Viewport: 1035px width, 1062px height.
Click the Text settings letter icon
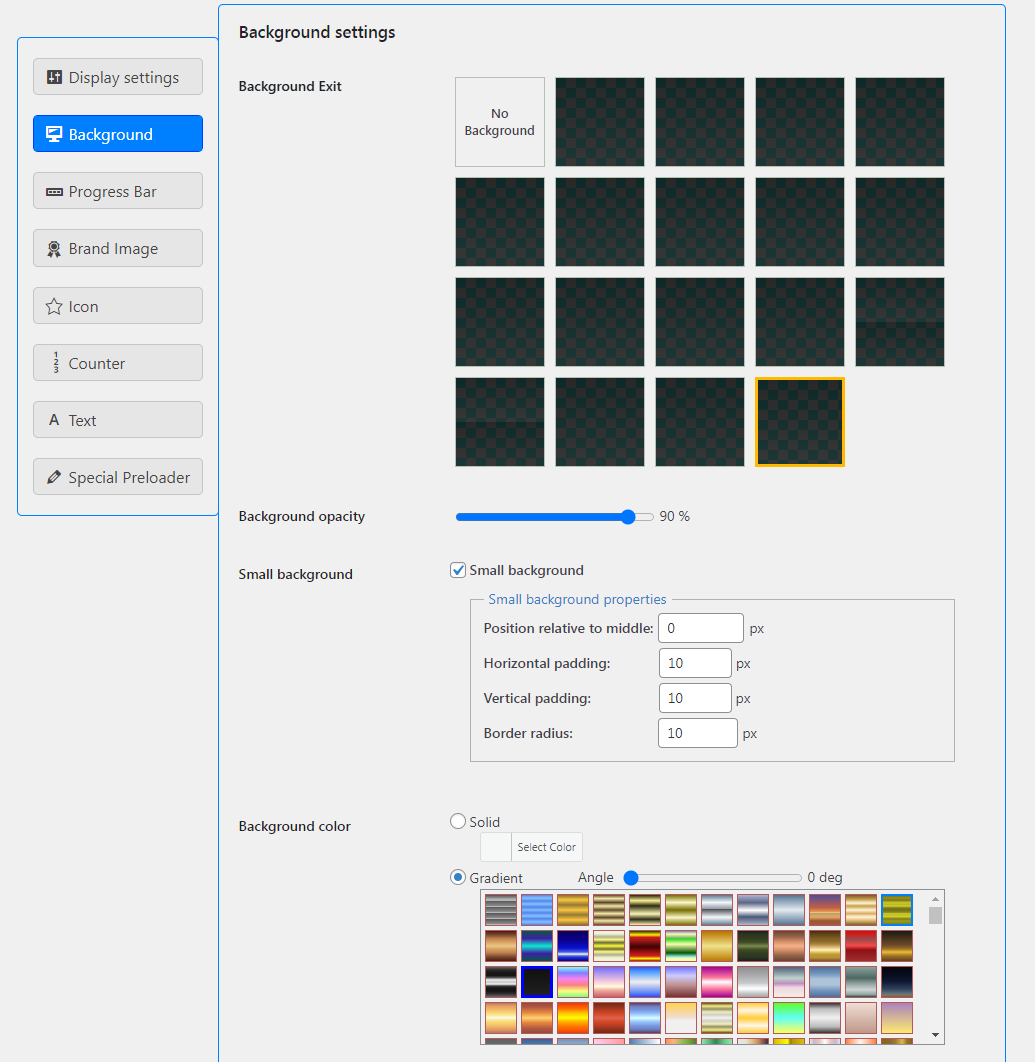click(x=54, y=419)
